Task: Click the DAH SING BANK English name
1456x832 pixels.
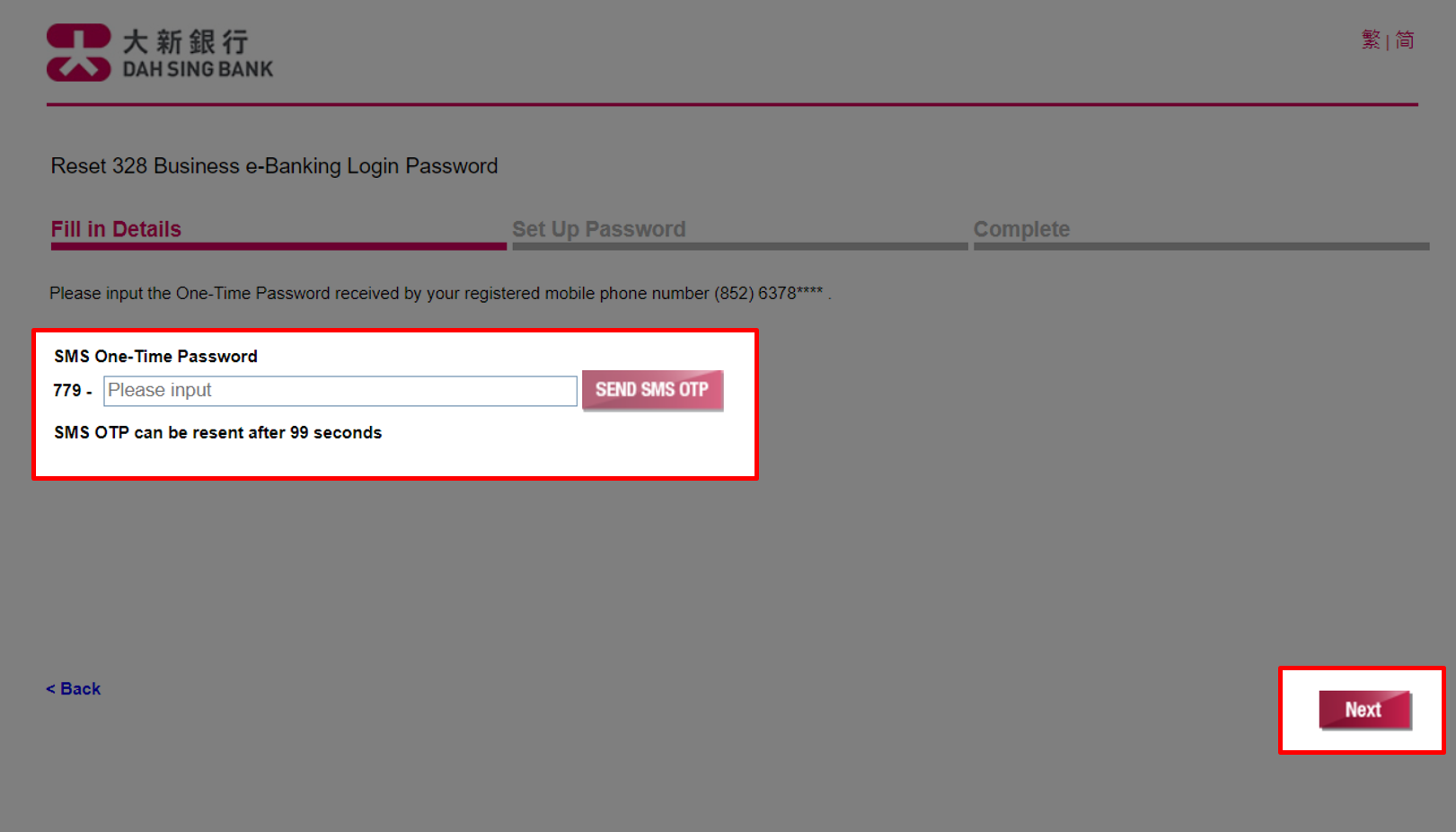Action: [x=198, y=69]
